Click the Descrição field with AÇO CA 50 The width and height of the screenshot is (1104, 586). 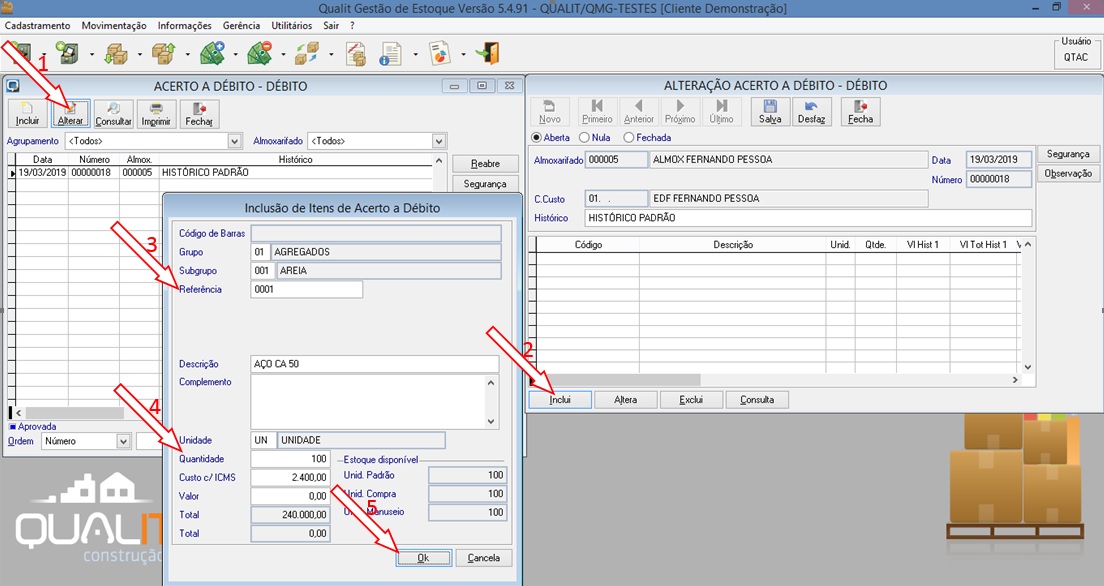point(375,364)
